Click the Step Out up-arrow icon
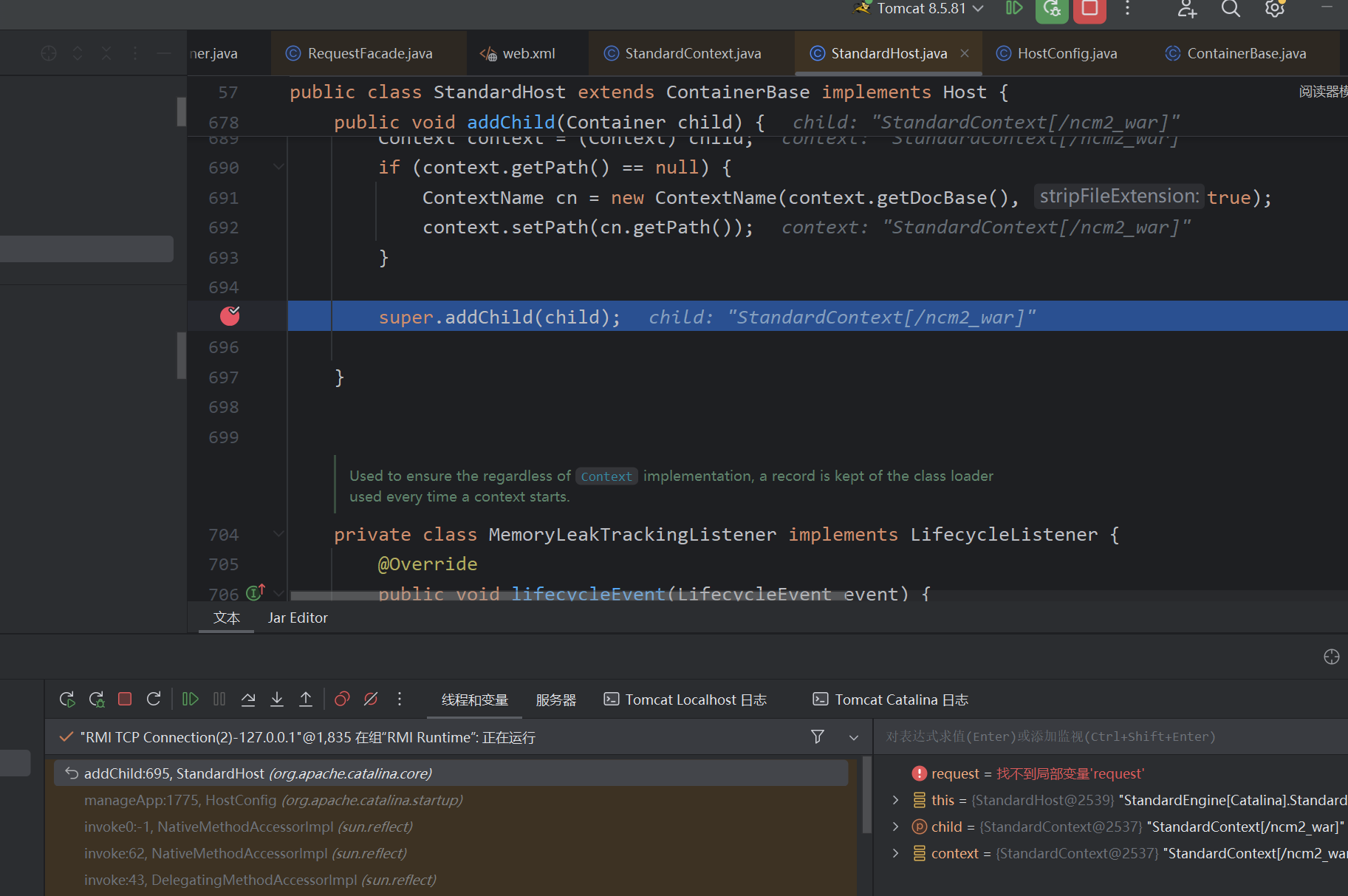Image resolution: width=1348 pixels, height=896 pixels. (x=306, y=699)
